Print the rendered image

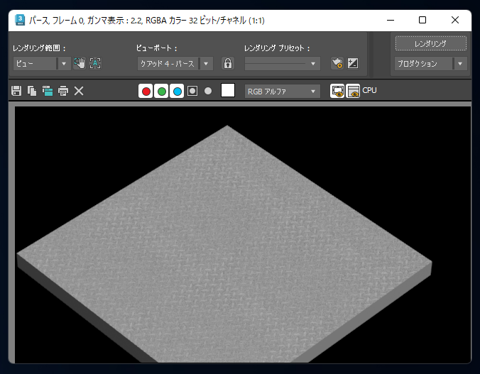click(63, 91)
